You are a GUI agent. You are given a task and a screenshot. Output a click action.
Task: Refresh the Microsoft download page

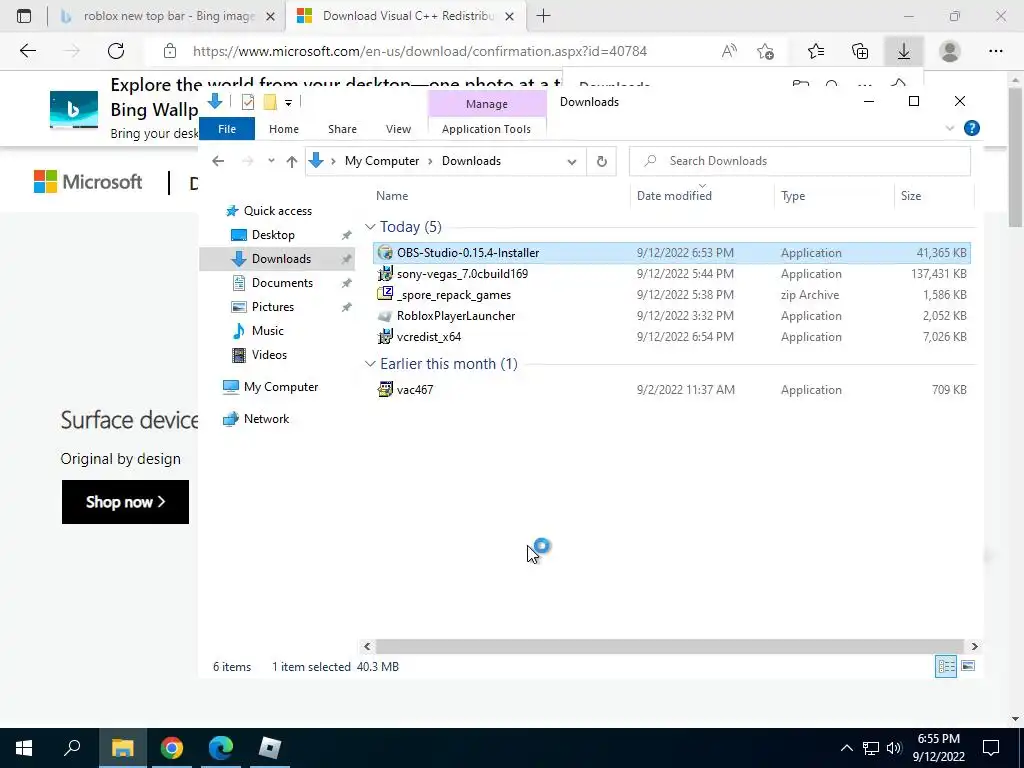click(x=116, y=51)
